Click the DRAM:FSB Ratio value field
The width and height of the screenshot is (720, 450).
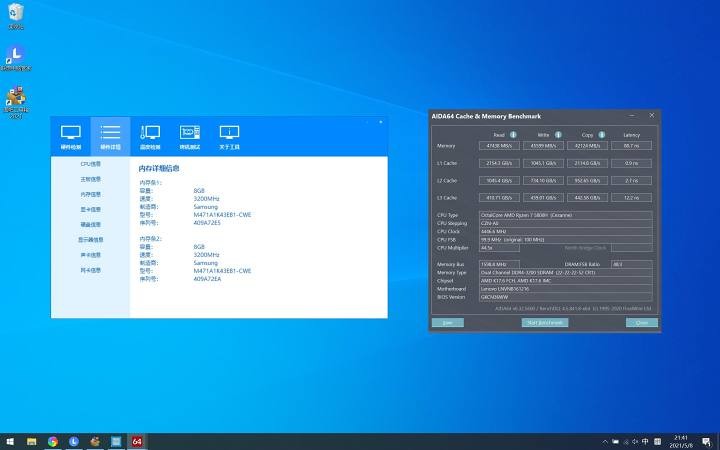tap(631, 264)
